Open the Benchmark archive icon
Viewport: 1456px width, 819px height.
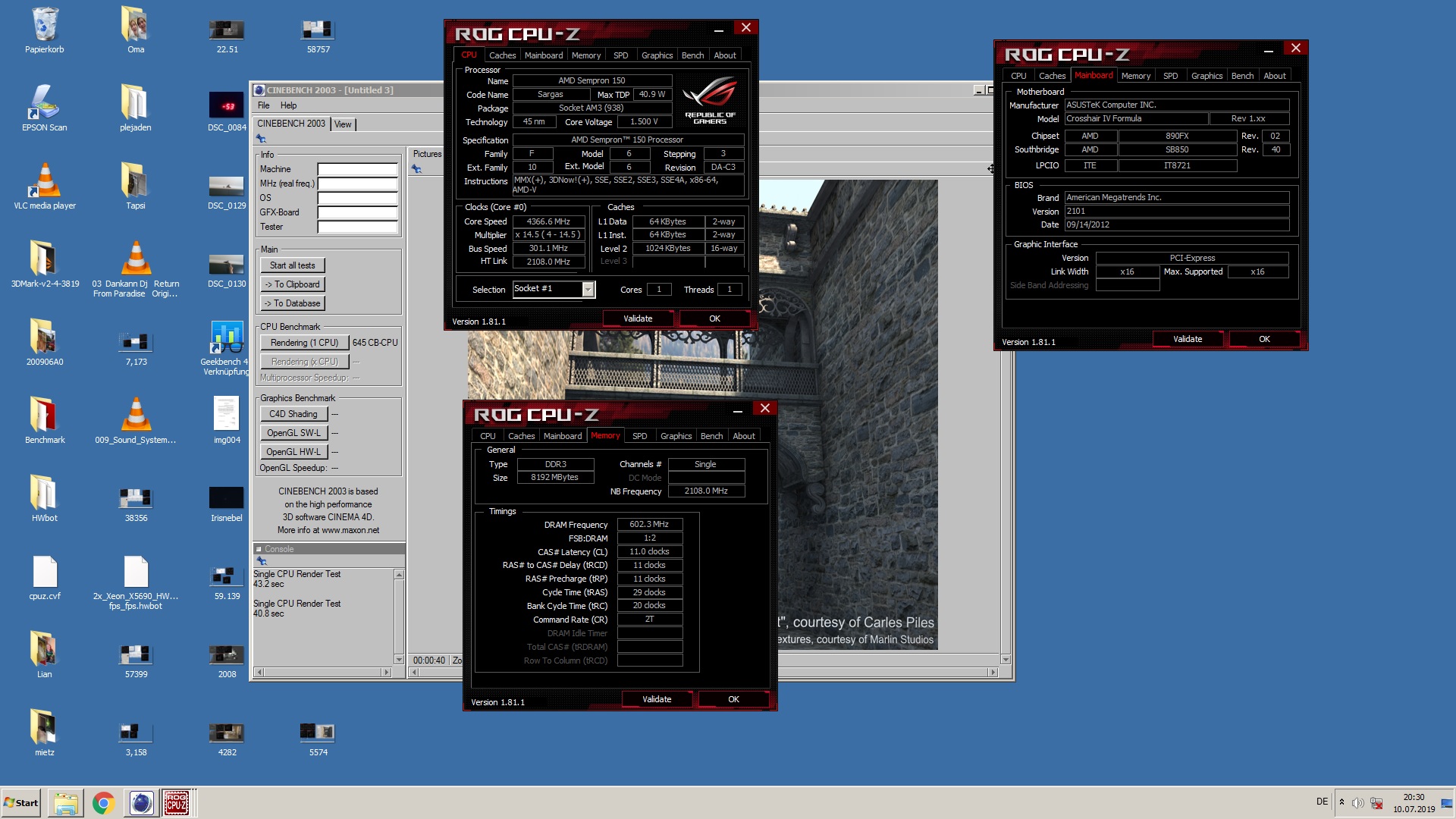pos(45,421)
